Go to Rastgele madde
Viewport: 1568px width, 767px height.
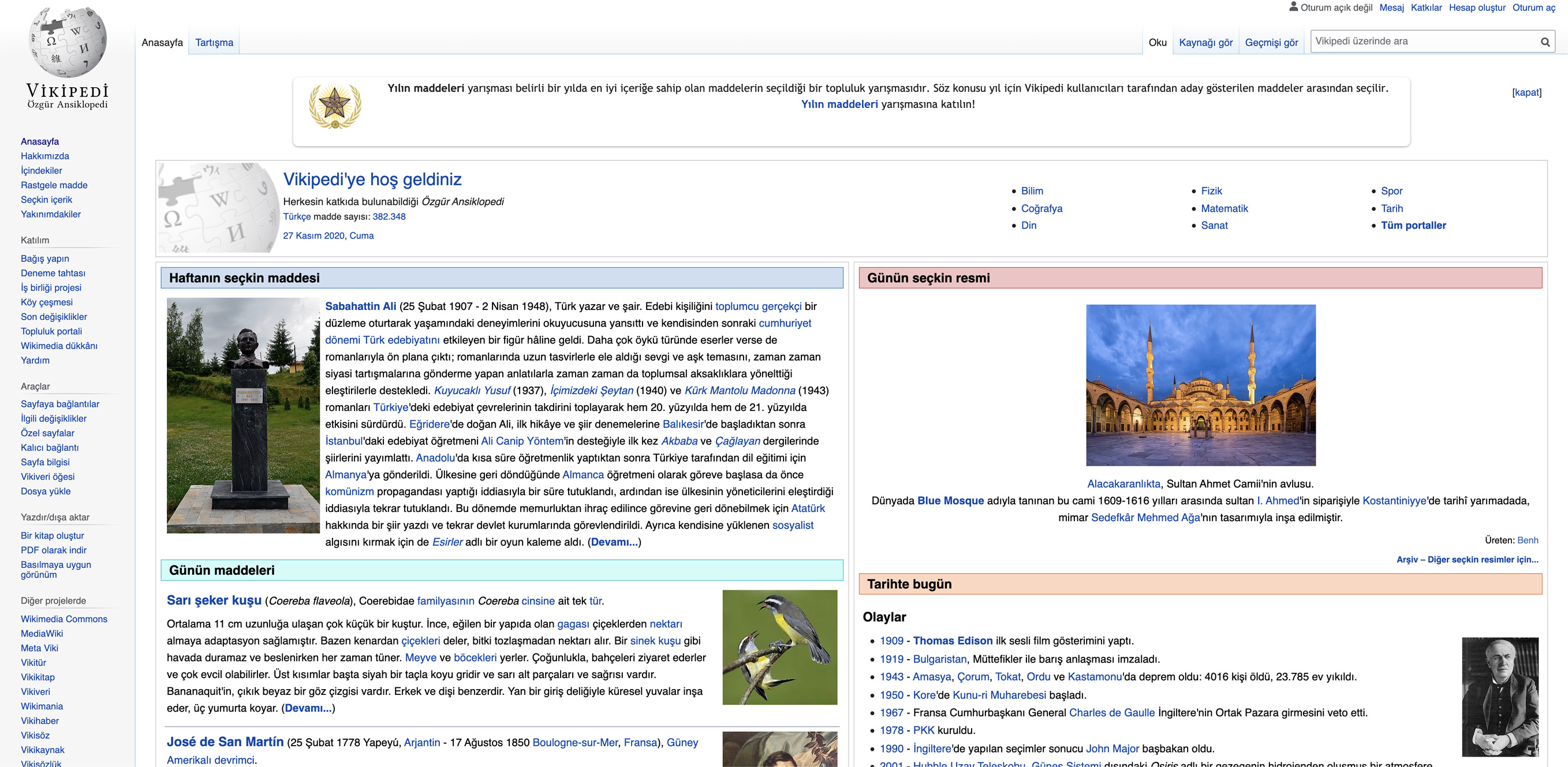[54, 185]
